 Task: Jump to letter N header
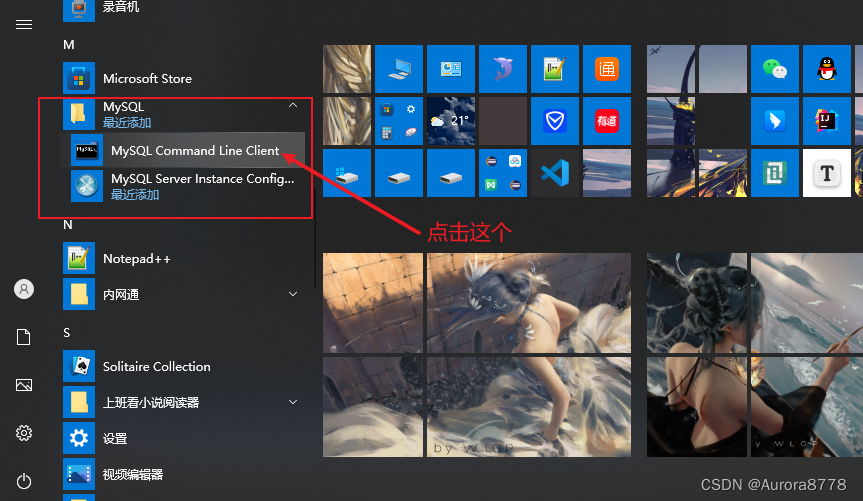coord(68,225)
